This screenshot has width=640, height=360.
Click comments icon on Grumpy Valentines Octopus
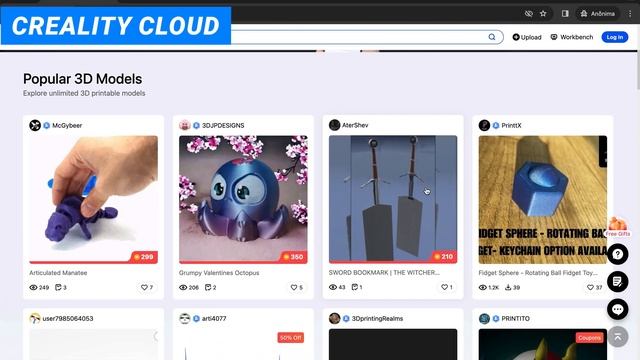point(208,287)
